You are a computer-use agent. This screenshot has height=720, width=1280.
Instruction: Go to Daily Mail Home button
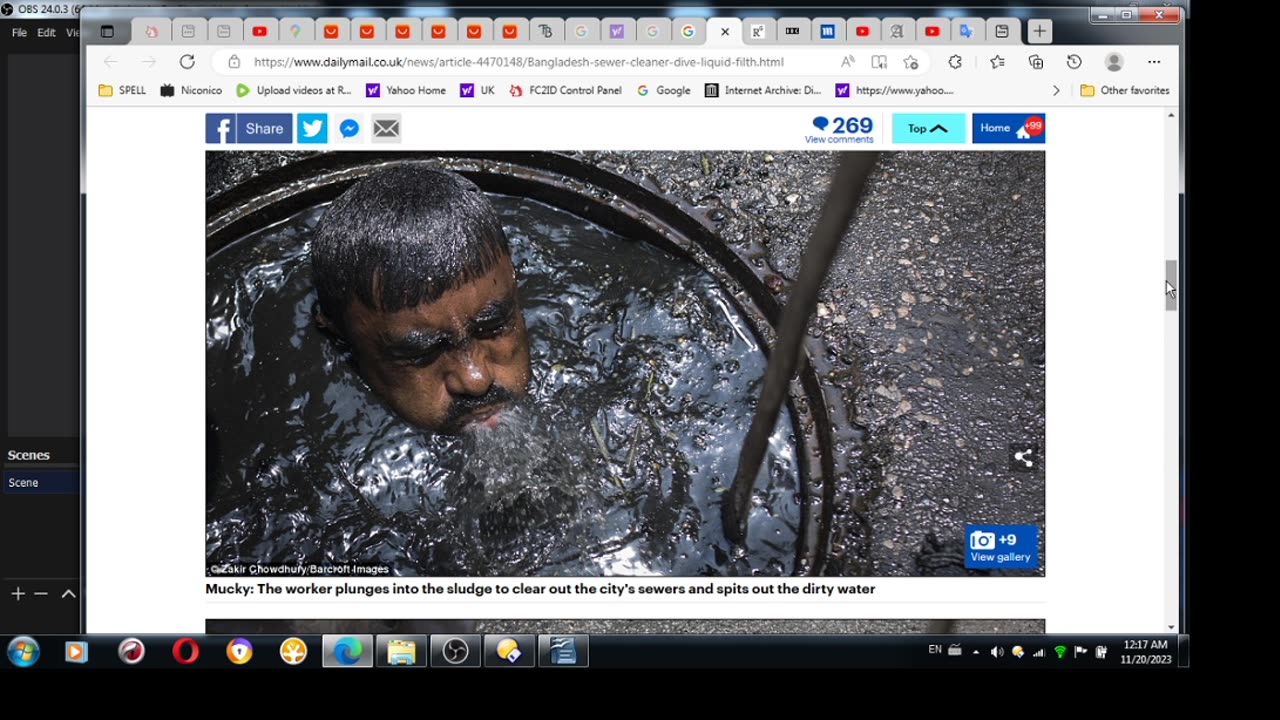coord(1008,128)
